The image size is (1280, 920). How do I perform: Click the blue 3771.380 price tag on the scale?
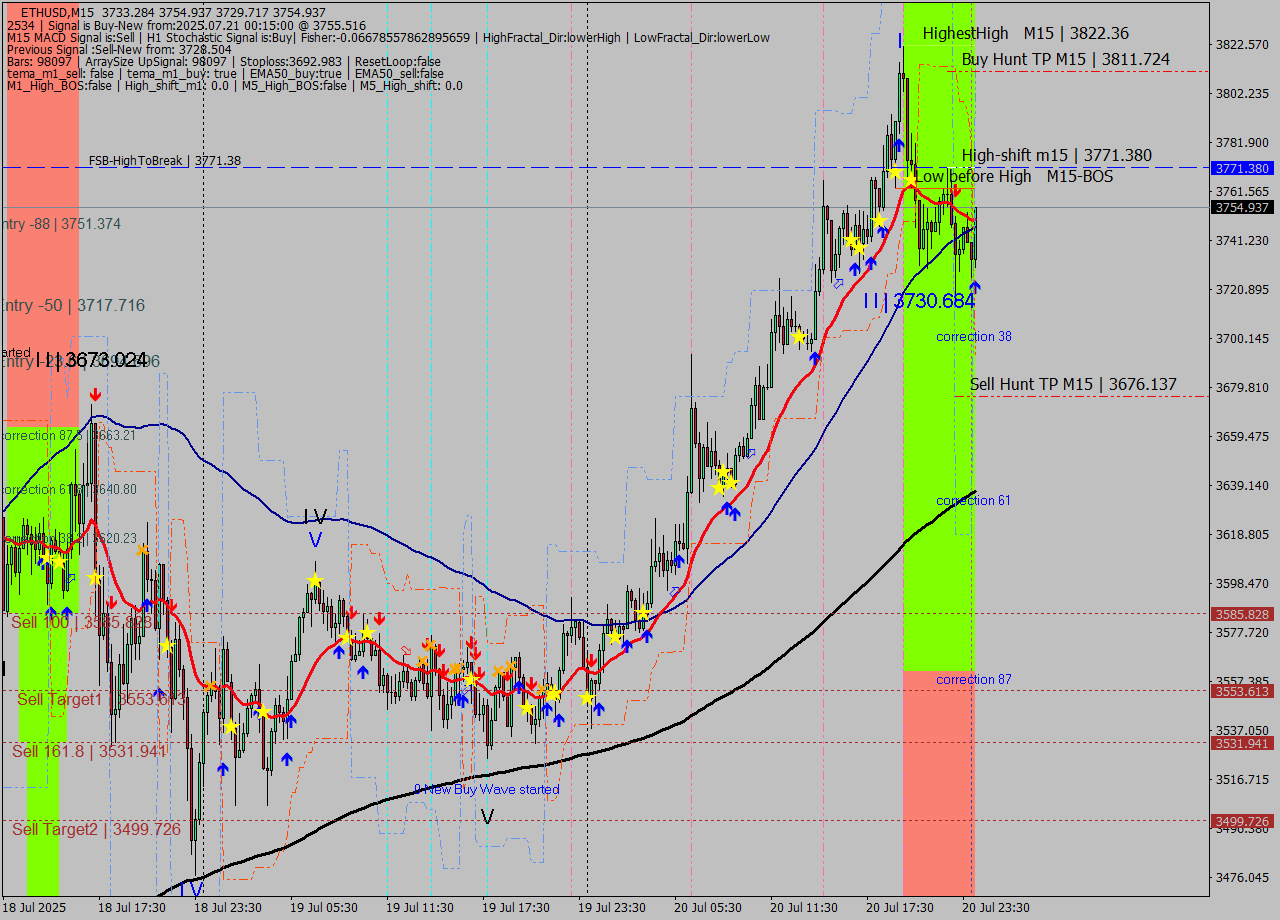coord(1243,169)
